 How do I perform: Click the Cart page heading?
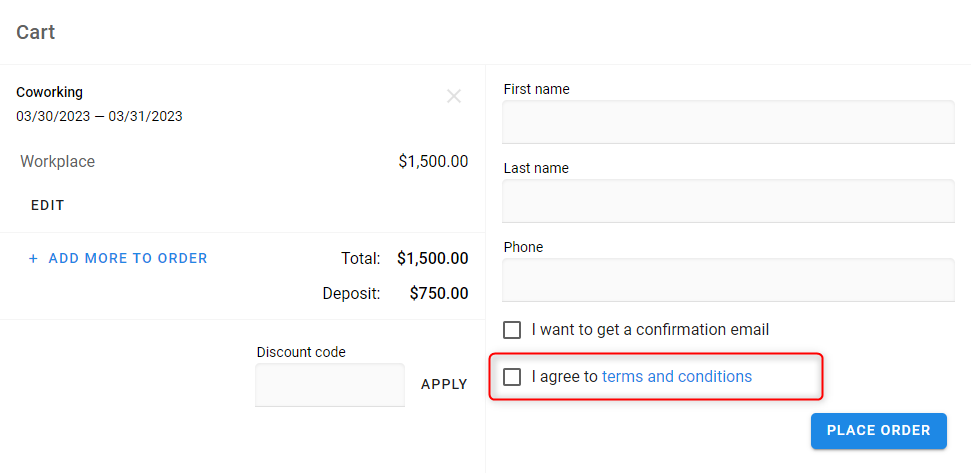pyautogui.click(x=36, y=33)
